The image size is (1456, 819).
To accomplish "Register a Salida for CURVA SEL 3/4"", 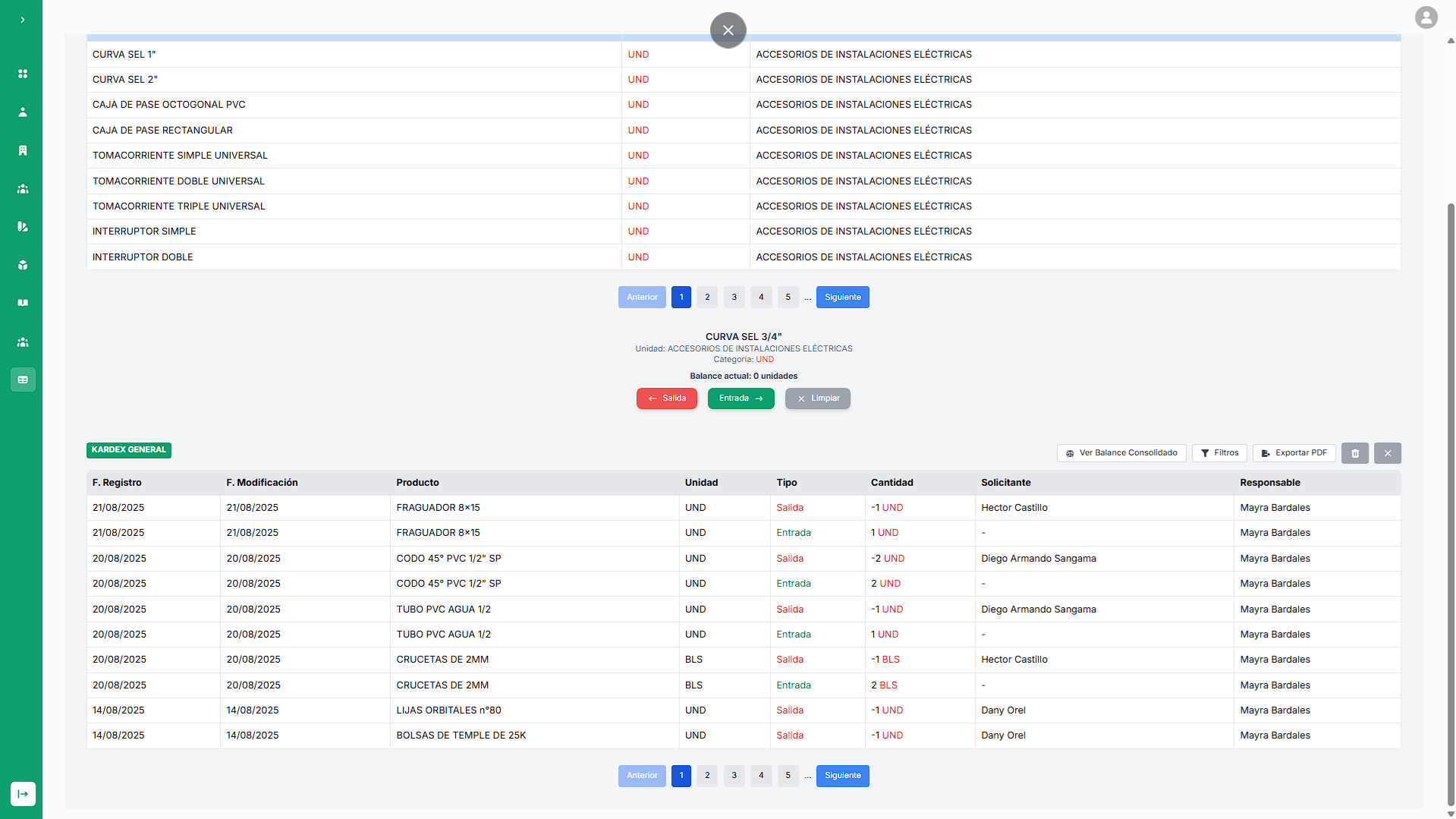I will pos(666,398).
